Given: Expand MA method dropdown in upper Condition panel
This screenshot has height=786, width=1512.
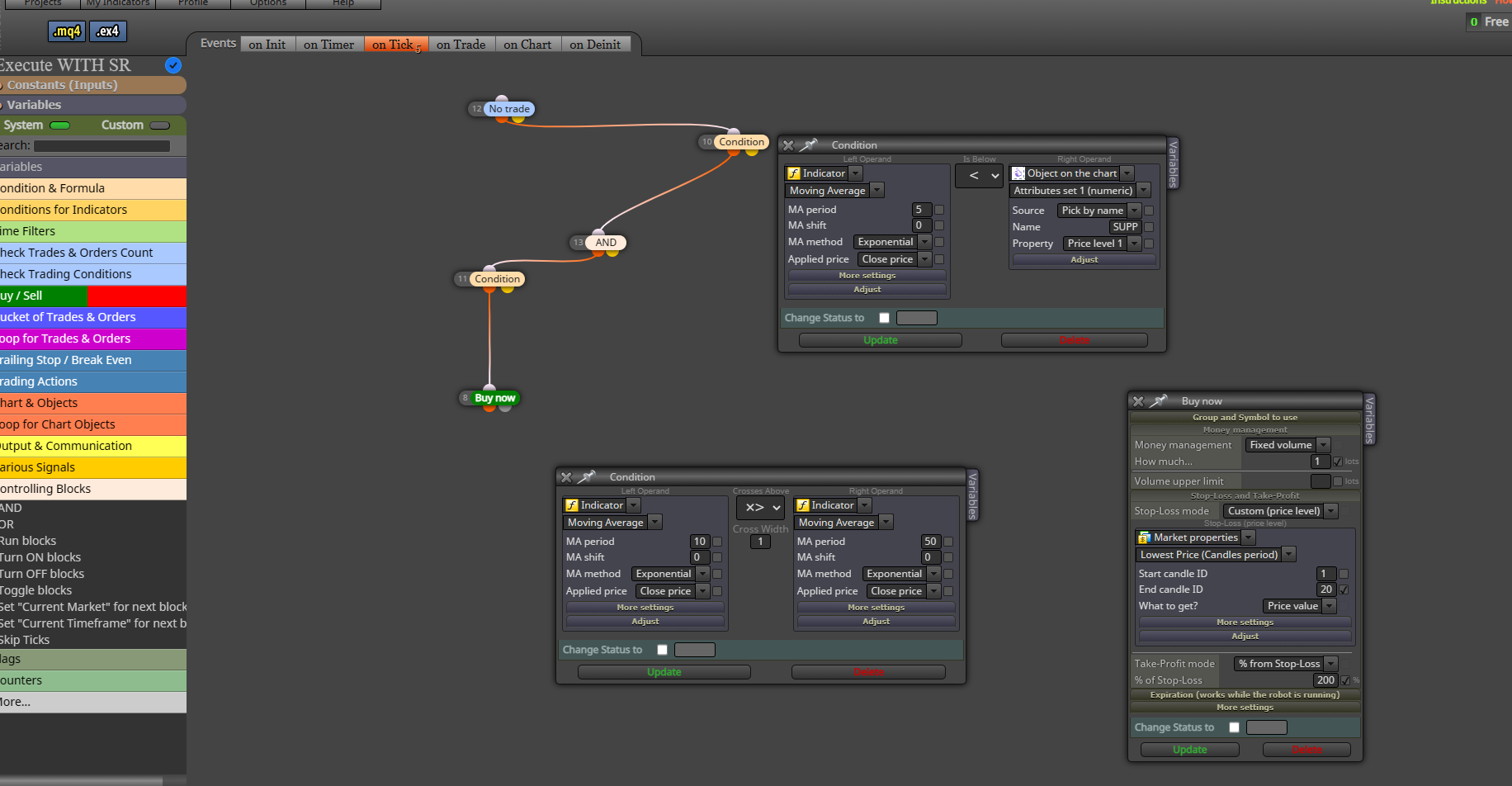Looking at the screenshot, I should (892, 242).
